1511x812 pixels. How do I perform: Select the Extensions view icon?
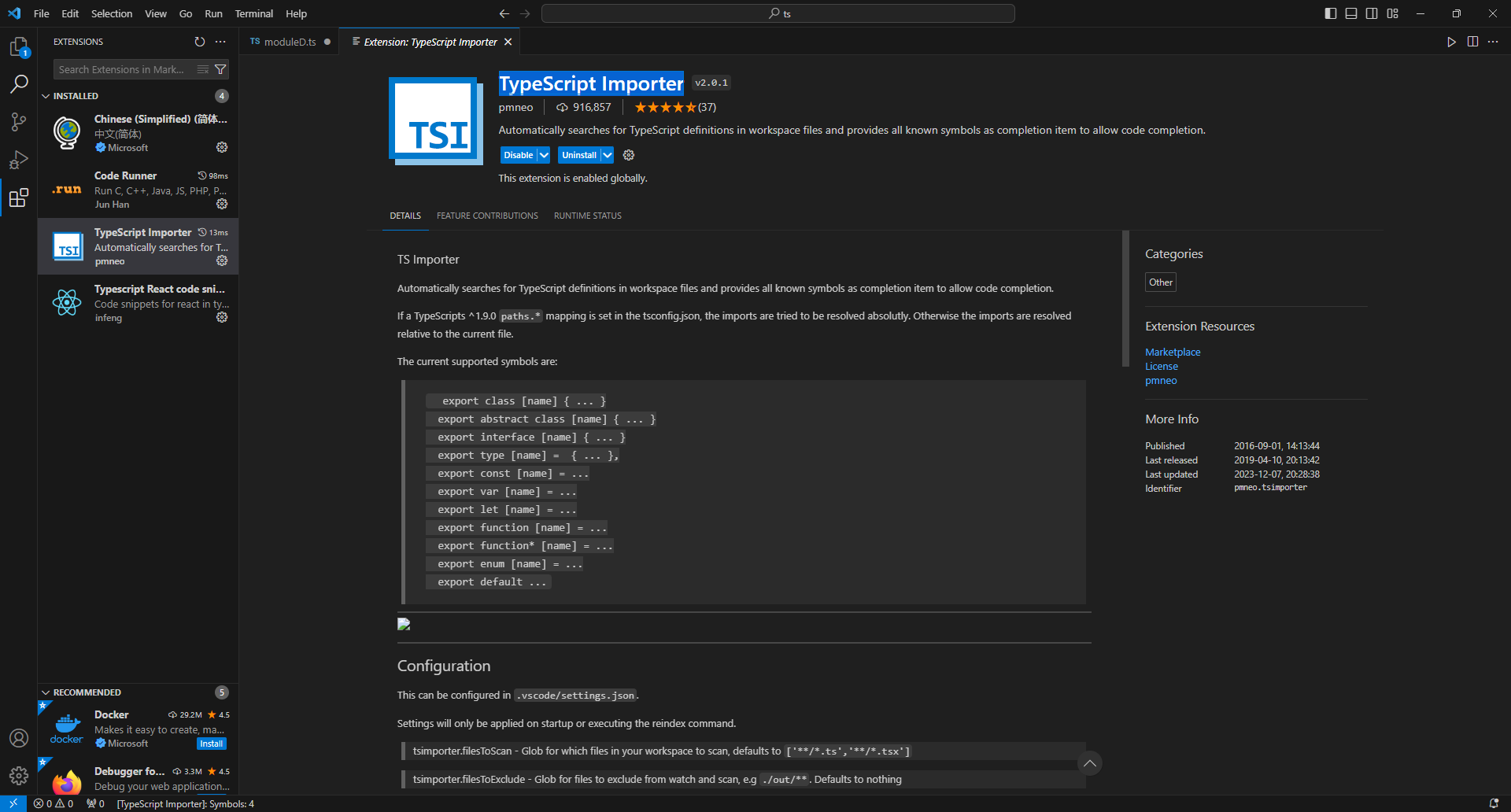tap(19, 197)
